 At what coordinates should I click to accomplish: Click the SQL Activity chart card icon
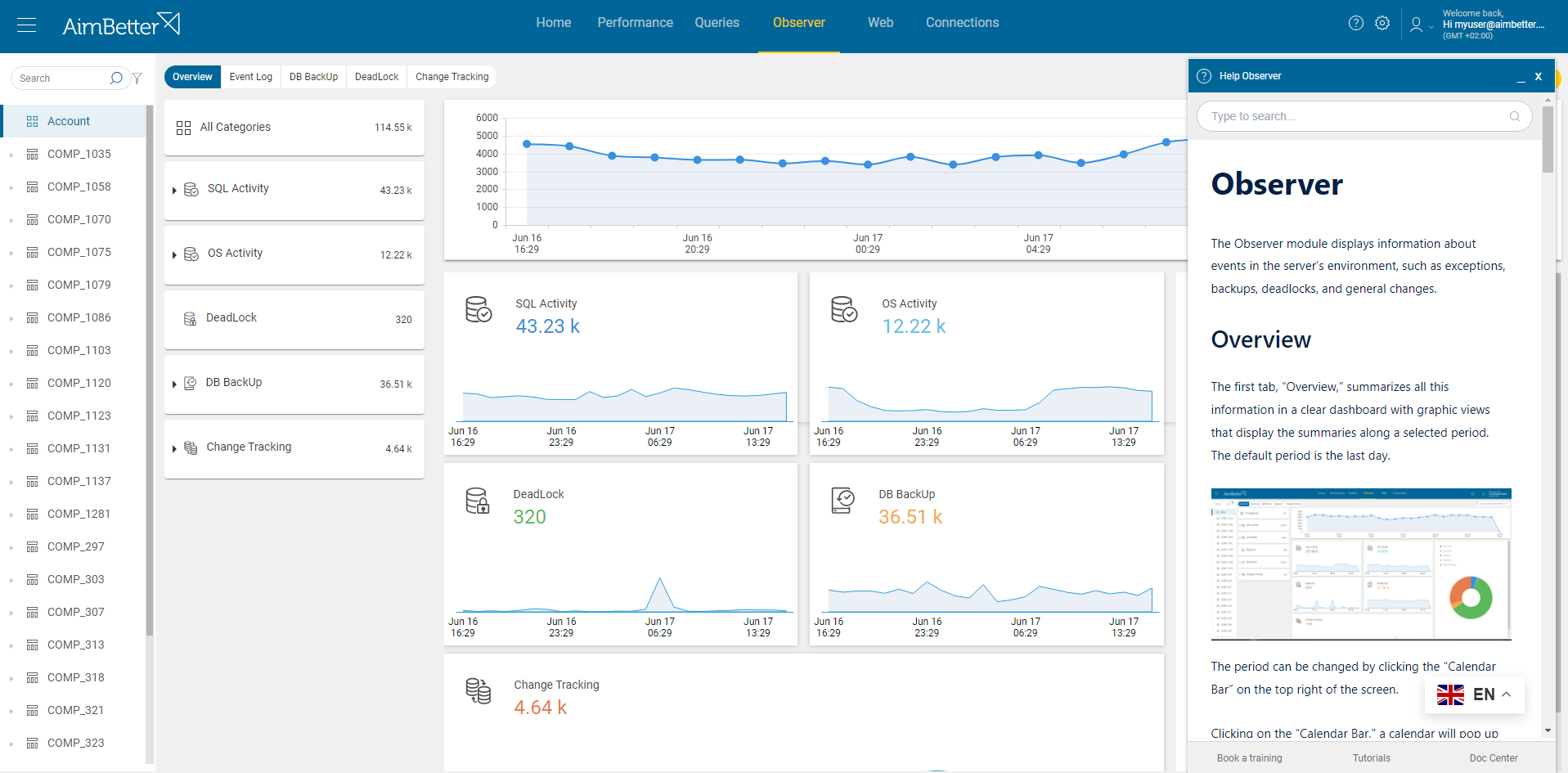pos(478,309)
